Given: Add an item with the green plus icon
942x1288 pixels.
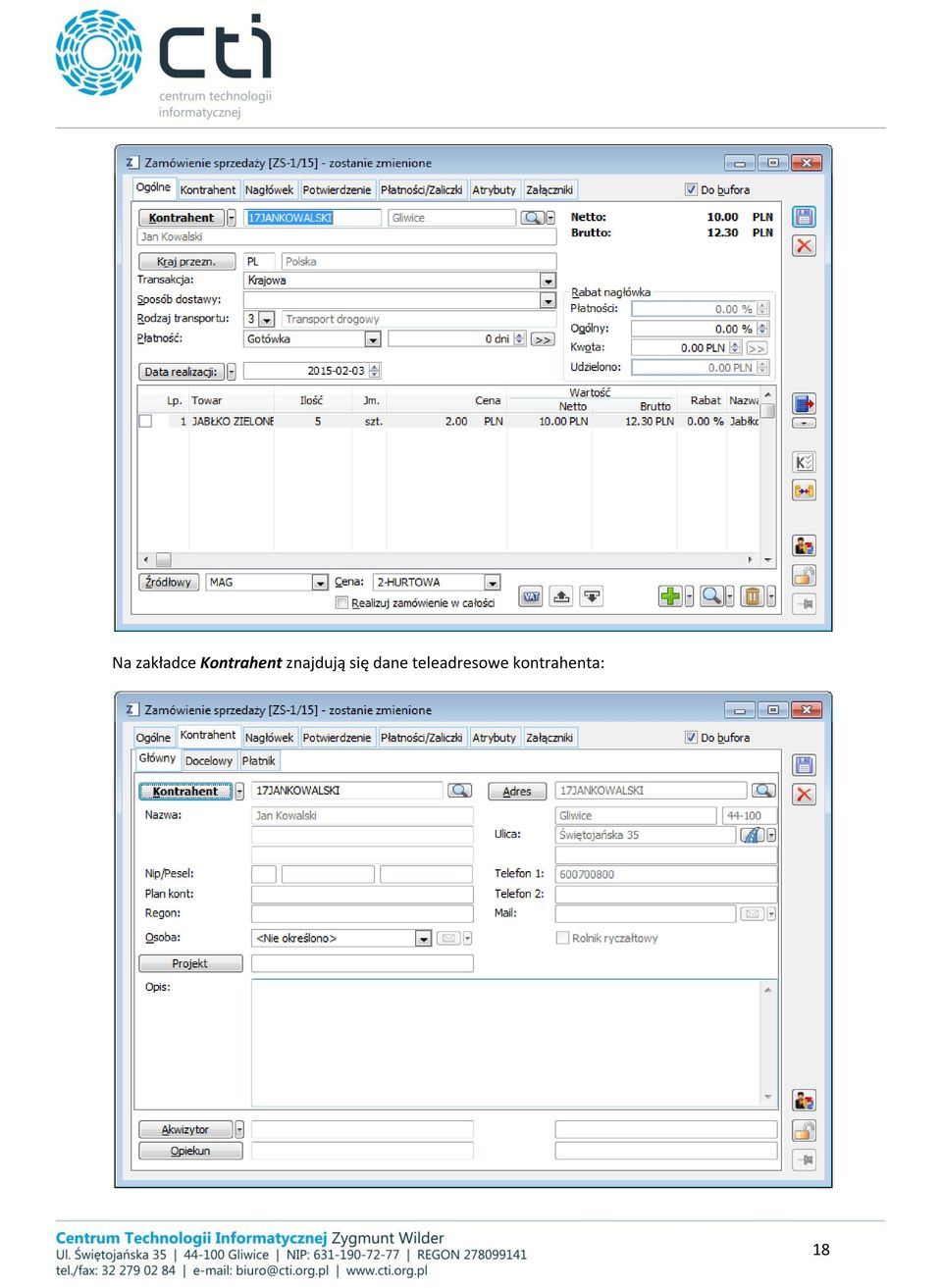Looking at the screenshot, I should point(670,595).
